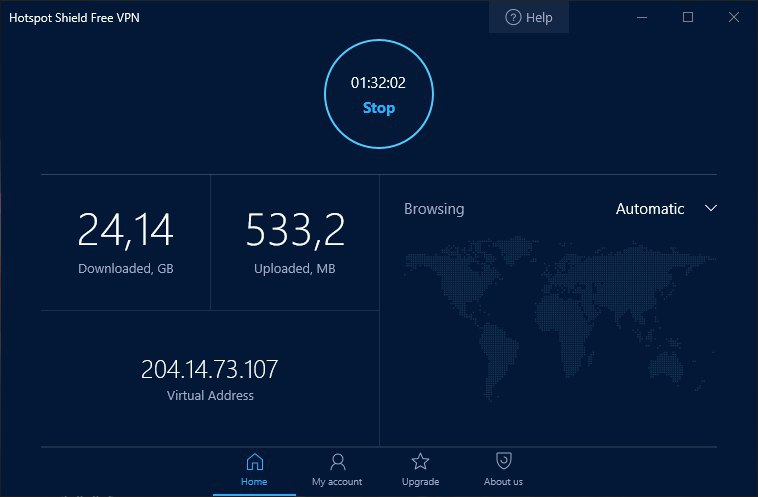Screen dimensions: 758x497
Task: Click the Virtual Address label
Action: [x=210, y=395]
